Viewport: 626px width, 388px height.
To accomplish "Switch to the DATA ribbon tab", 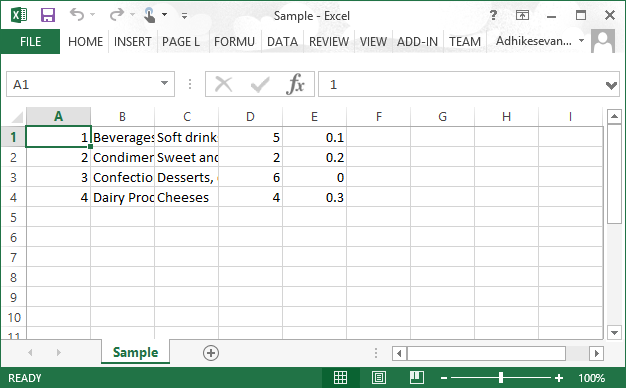I will (x=282, y=42).
